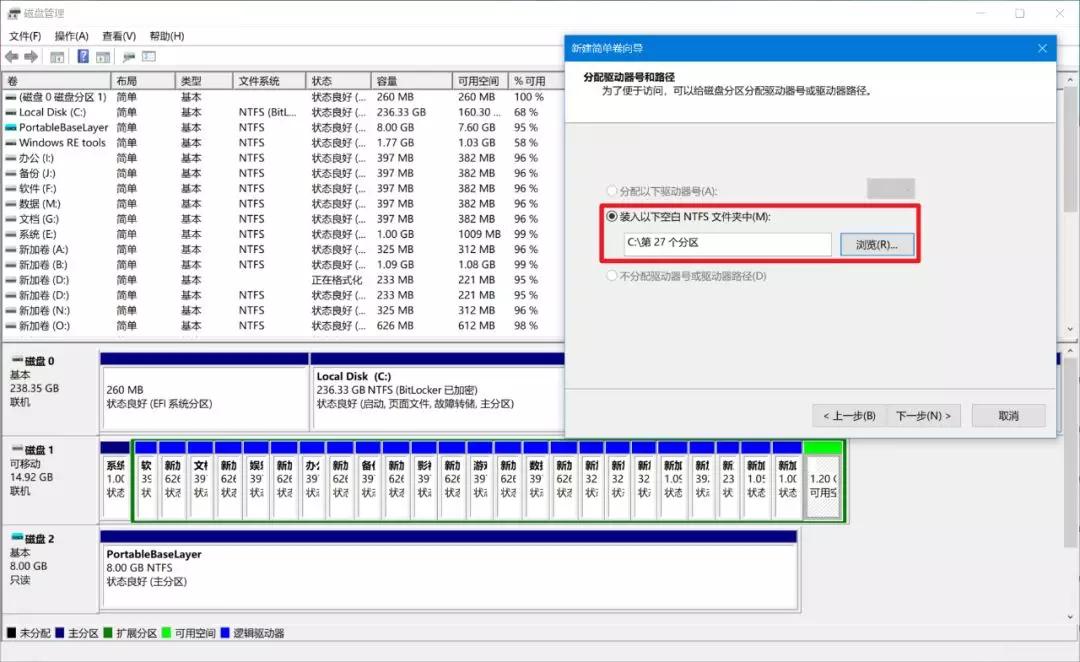The image size is (1080, 662).
Task: Click the 浏览(R)... button
Action: 877,245
